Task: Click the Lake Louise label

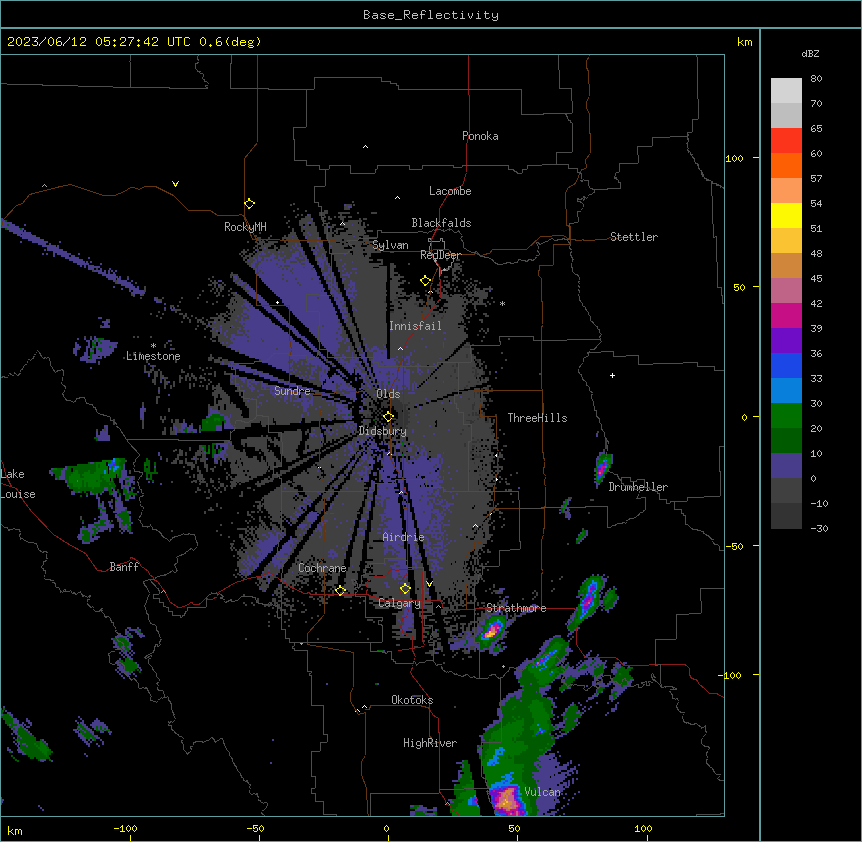Action: (x=18, y=484)
